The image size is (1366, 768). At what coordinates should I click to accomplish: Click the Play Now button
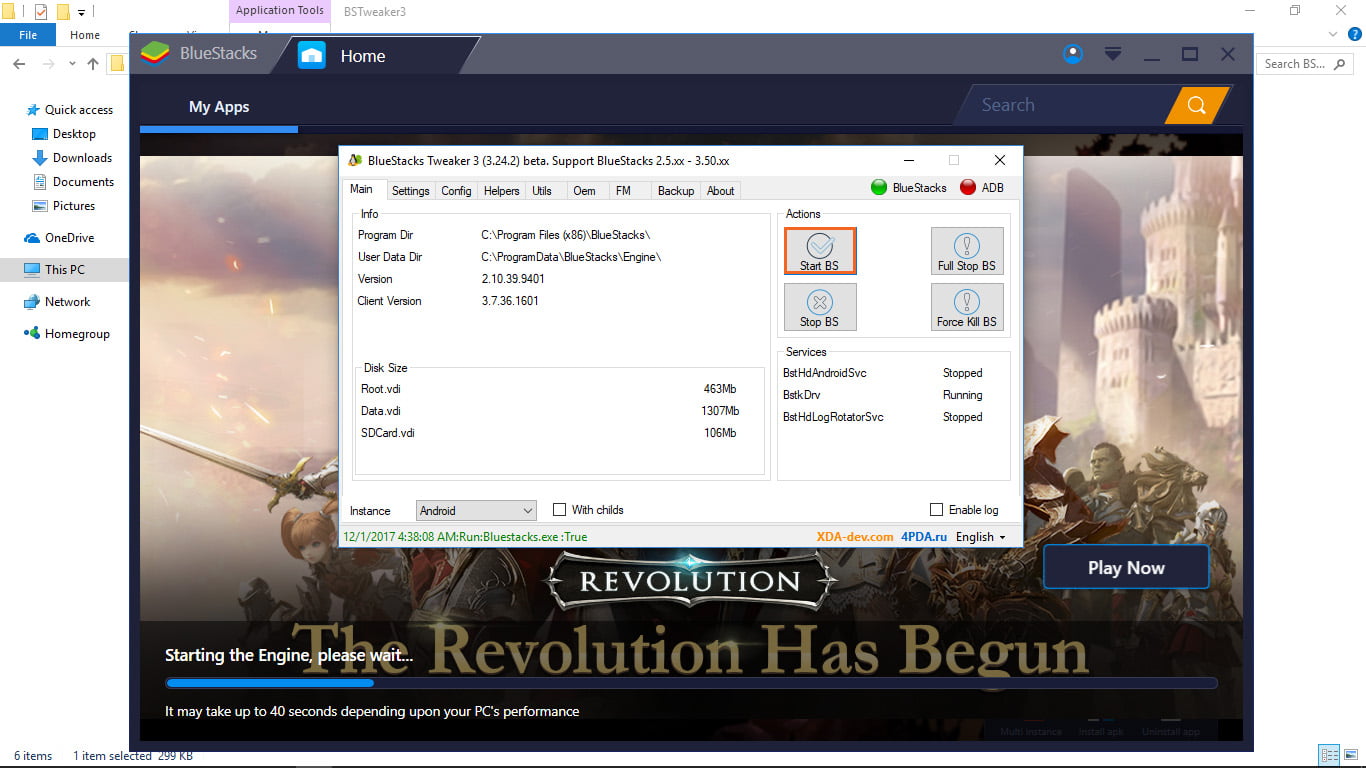pos(1126,568)
